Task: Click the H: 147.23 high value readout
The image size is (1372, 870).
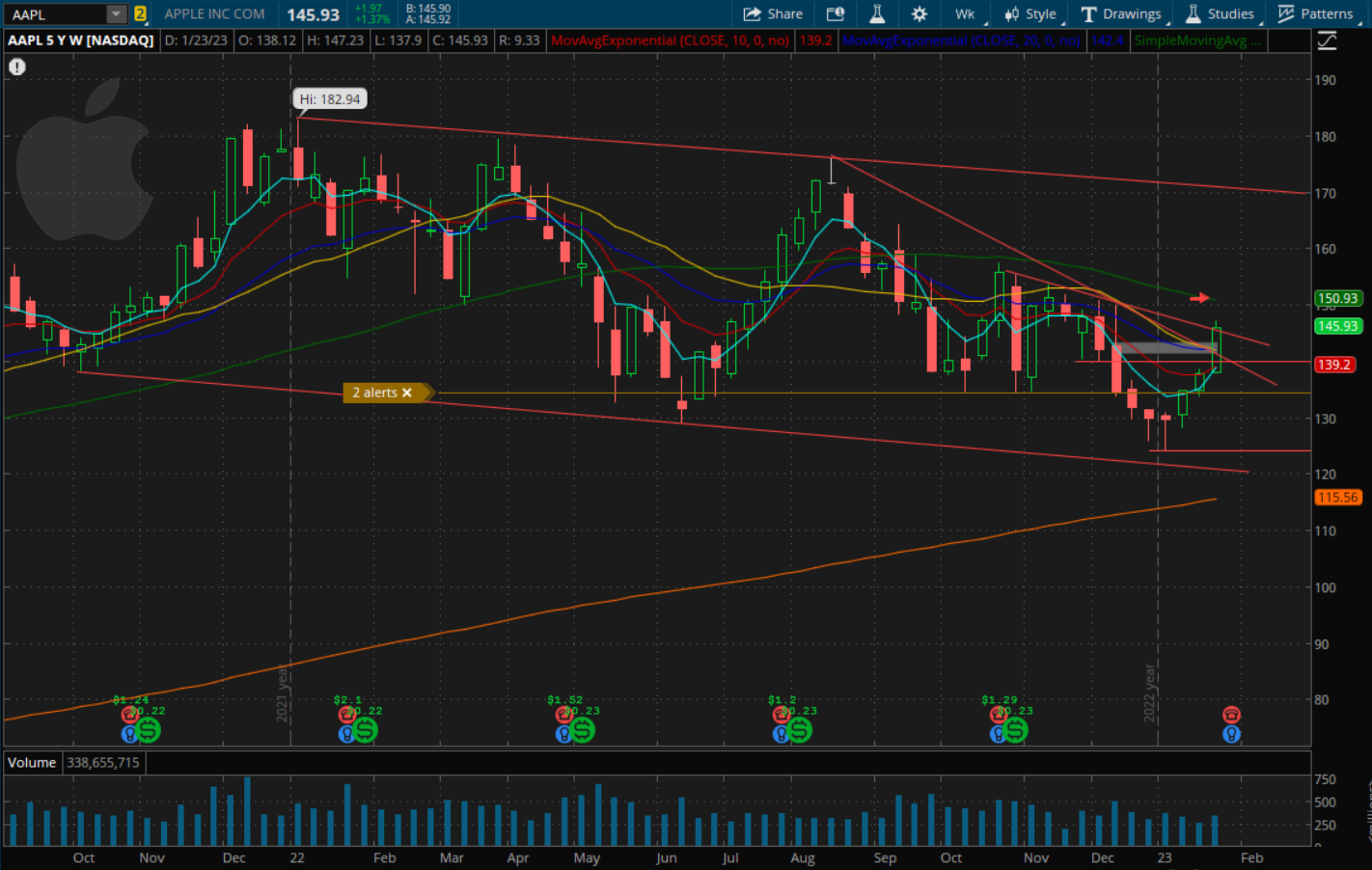Action: 335,41
